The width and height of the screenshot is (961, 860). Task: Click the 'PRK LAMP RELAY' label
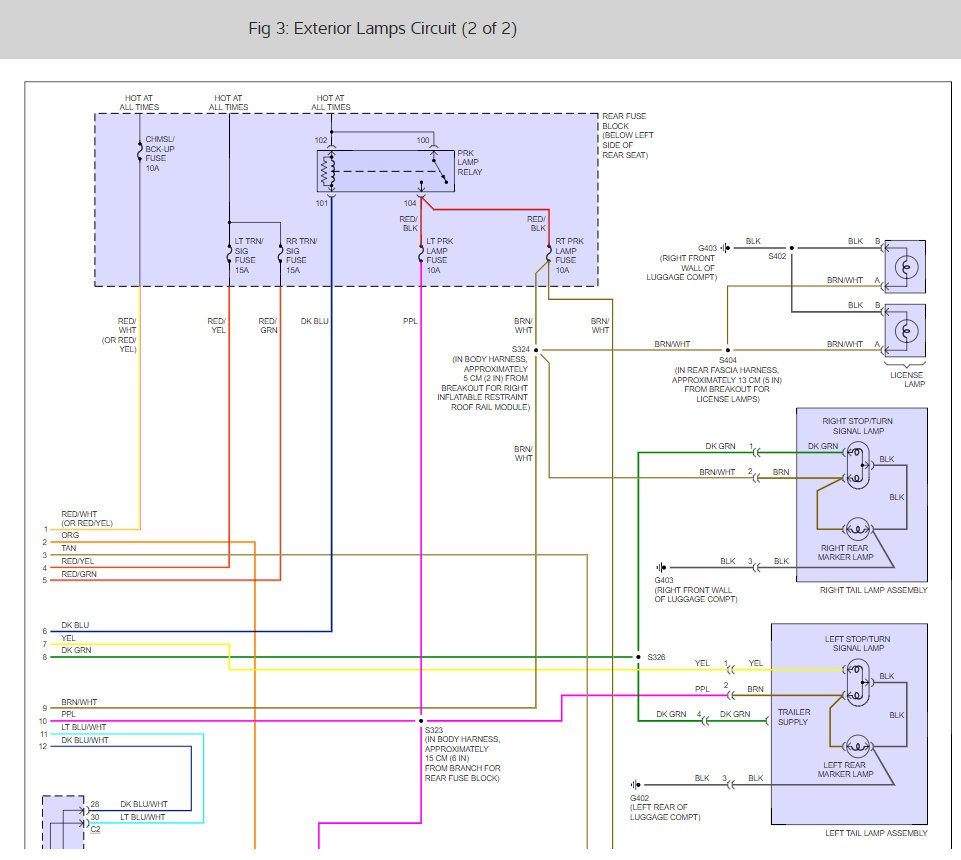coord(469,162)
